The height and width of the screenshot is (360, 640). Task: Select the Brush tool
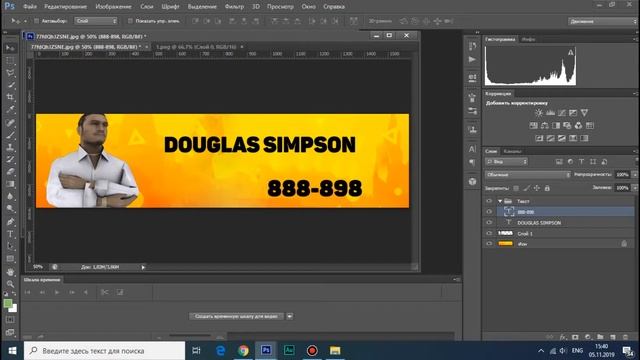(10, 135)
